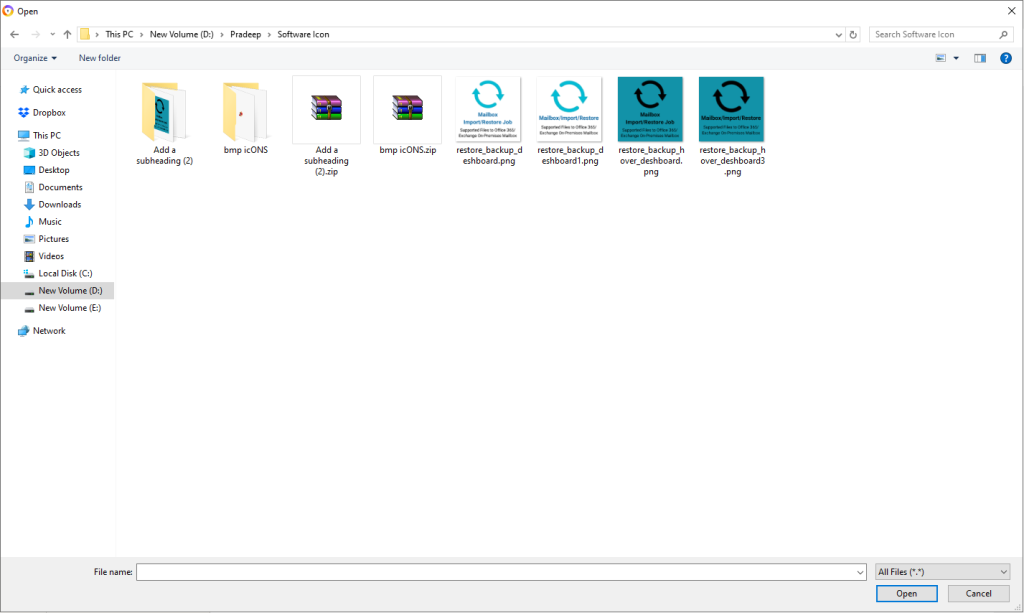Select Software Icon in breadcrumb
The width and height of the screenshot is (1024, 613).
(303, 35)
